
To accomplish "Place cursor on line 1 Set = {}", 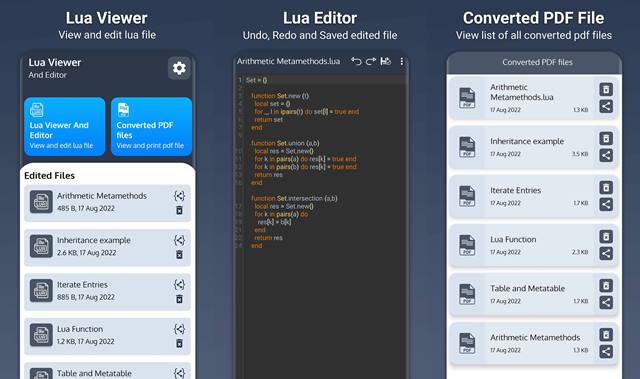I will click(256, 80).
